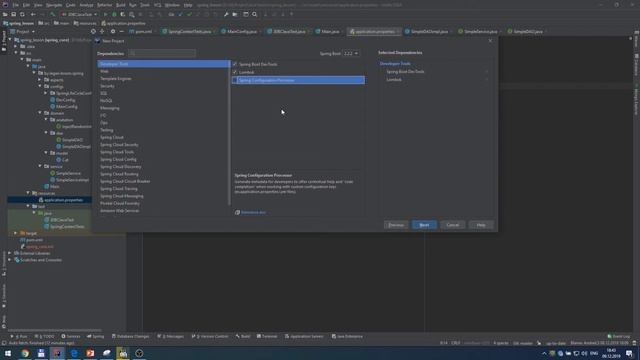Viewport: 640px width, 360px height.
Task: Click the Cancel button in New Project dialog
Action: point(452,225)
